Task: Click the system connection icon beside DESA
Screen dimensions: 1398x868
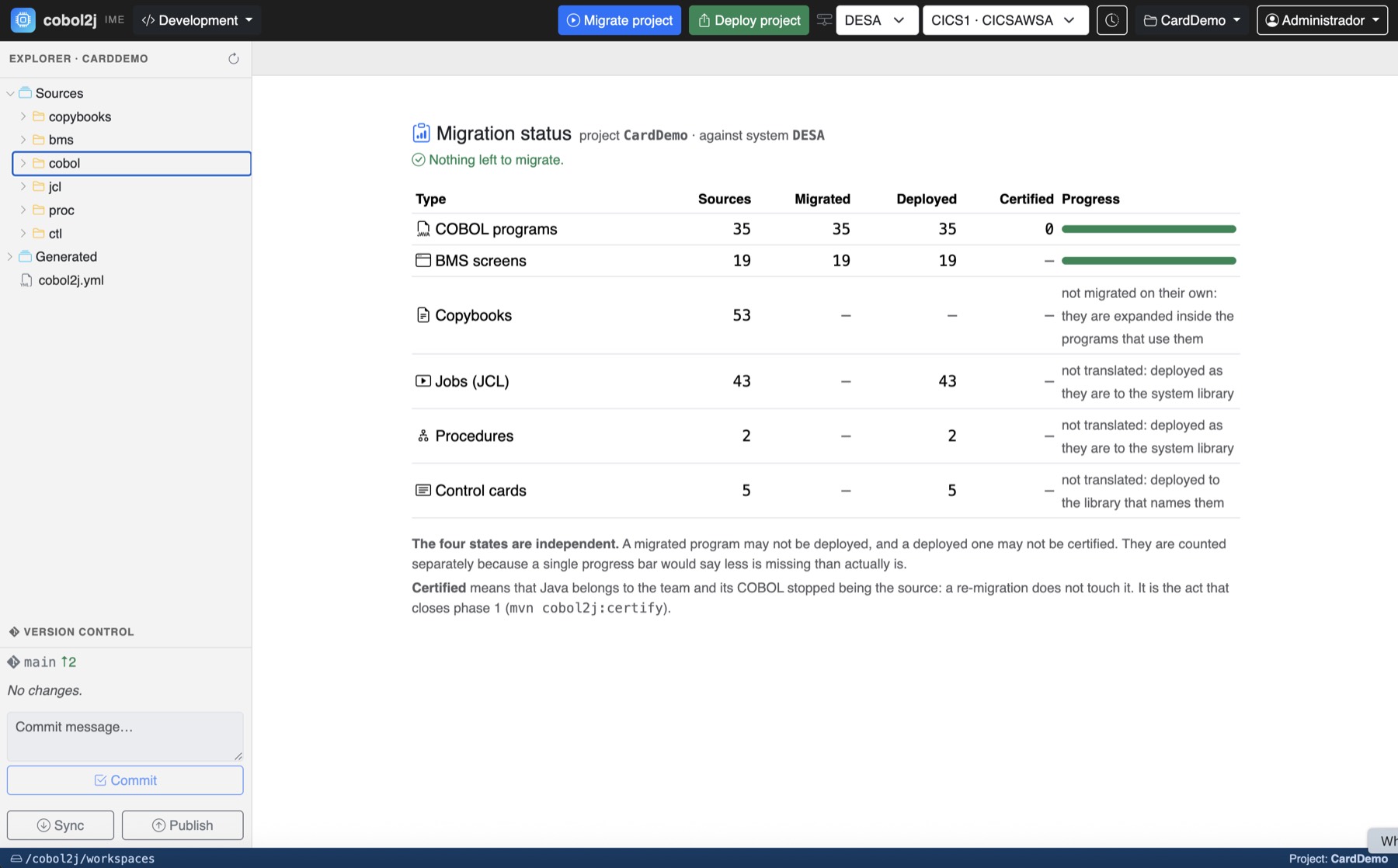Action: click(x=824, y=20)
